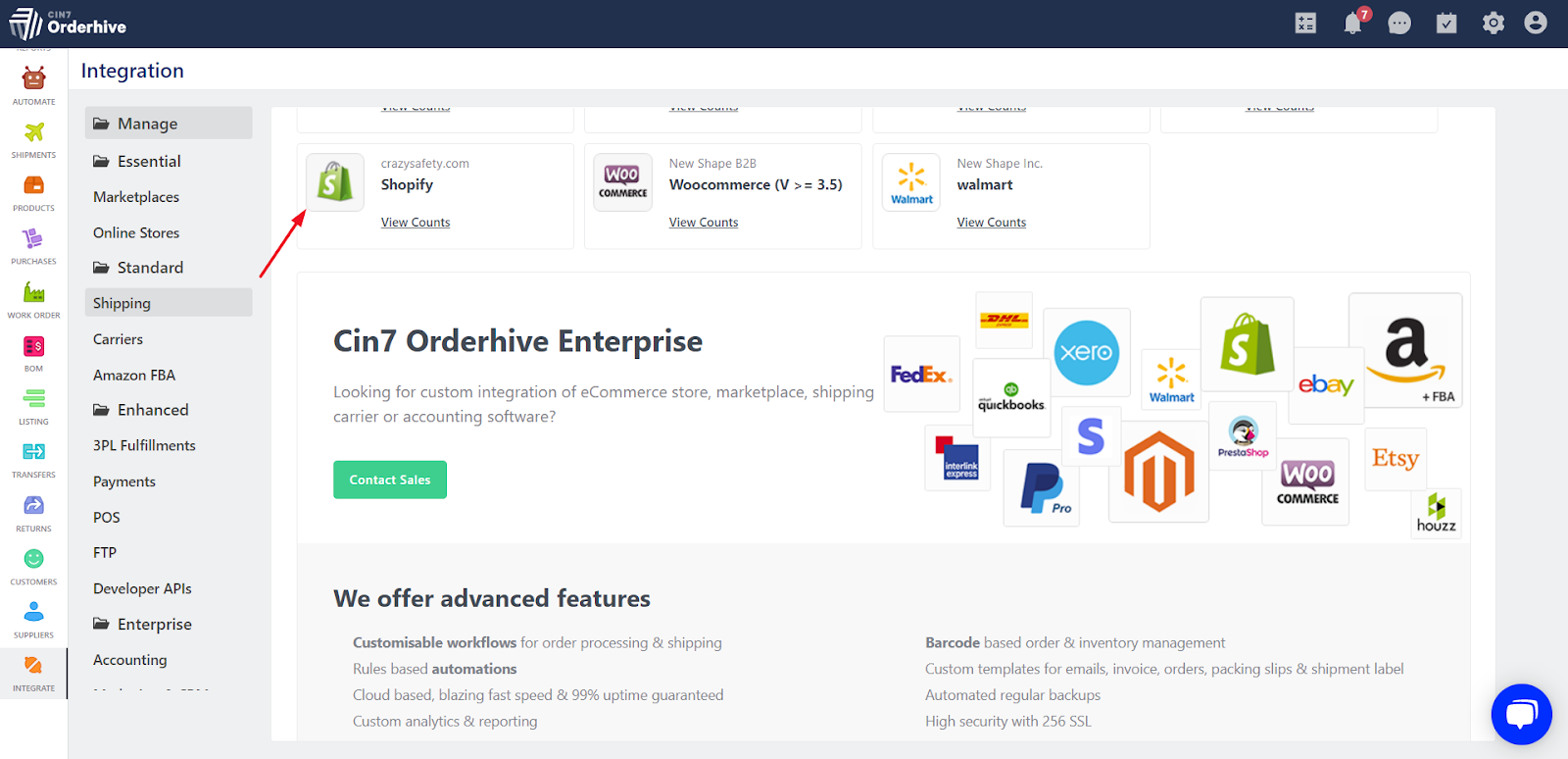Open Listing icon in sidebar

coord(33,398)
